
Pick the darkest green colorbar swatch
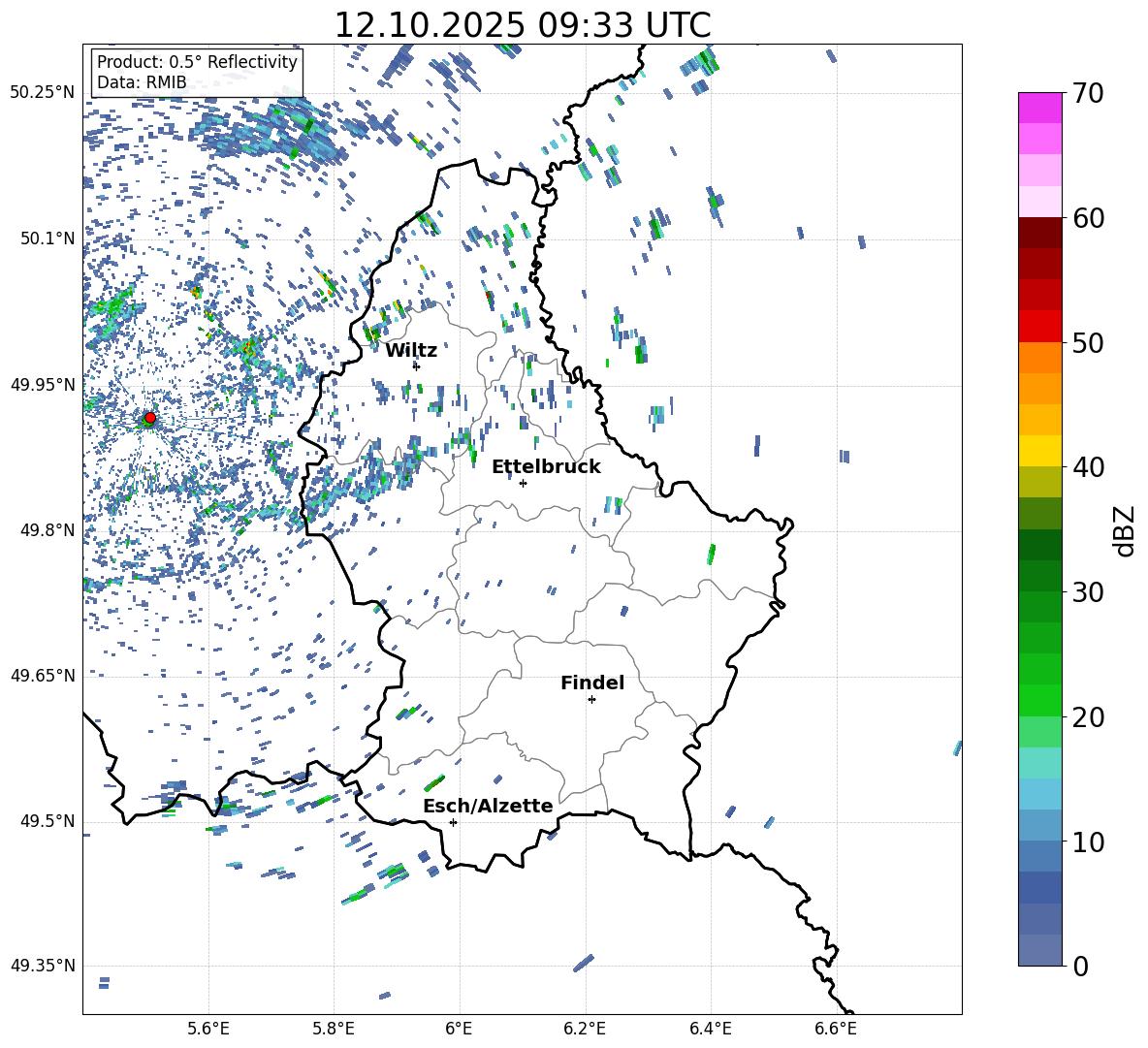coord(1040,545)
